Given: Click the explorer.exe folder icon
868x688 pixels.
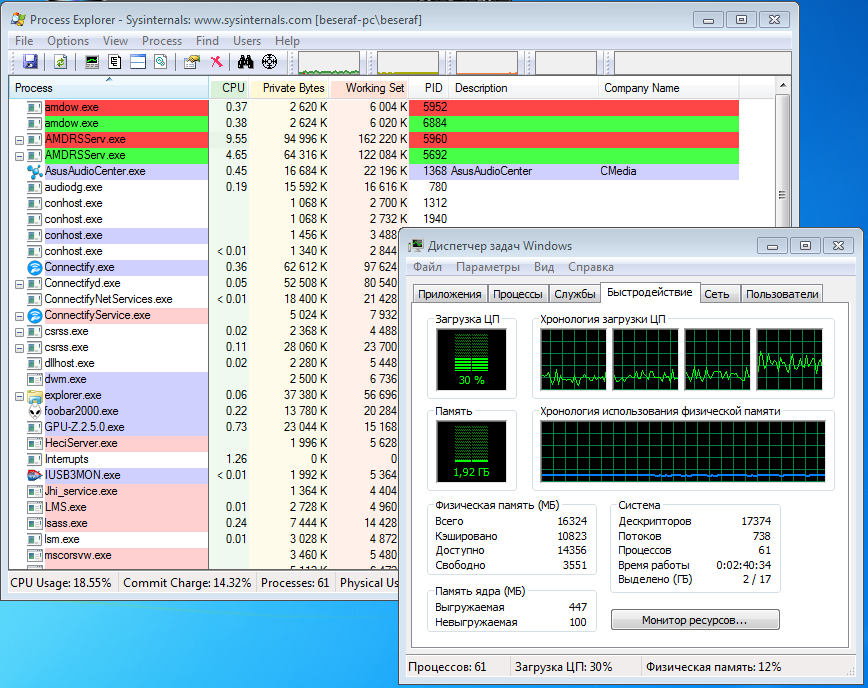Looking at the screenshot, I should 35,396.
